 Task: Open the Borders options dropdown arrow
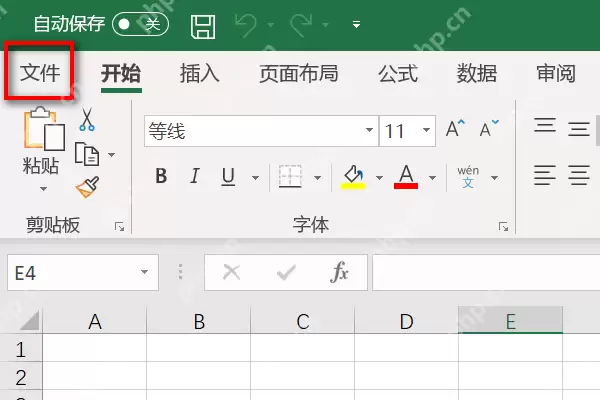[317, 178]
